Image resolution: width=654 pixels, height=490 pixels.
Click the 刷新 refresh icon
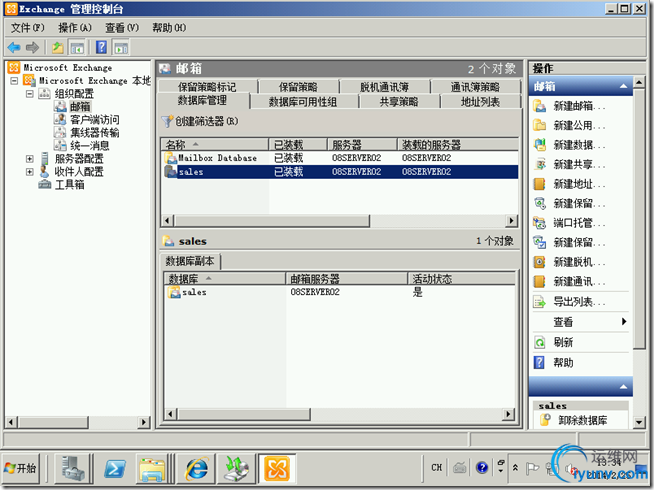[540, 342]
